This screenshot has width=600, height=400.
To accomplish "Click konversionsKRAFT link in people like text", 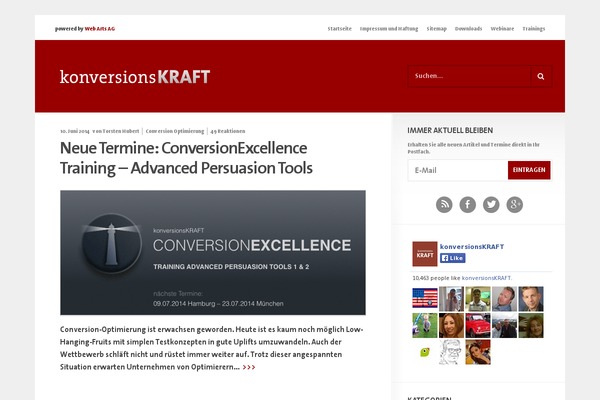I will pos(486,278).
